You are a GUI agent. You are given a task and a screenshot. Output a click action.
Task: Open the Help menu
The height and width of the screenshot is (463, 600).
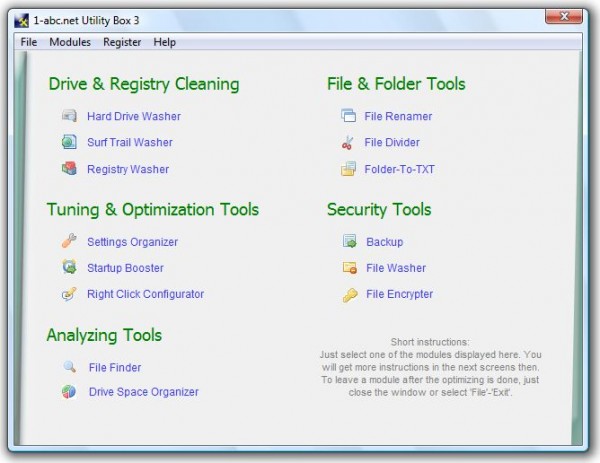(x=165, y=42)
